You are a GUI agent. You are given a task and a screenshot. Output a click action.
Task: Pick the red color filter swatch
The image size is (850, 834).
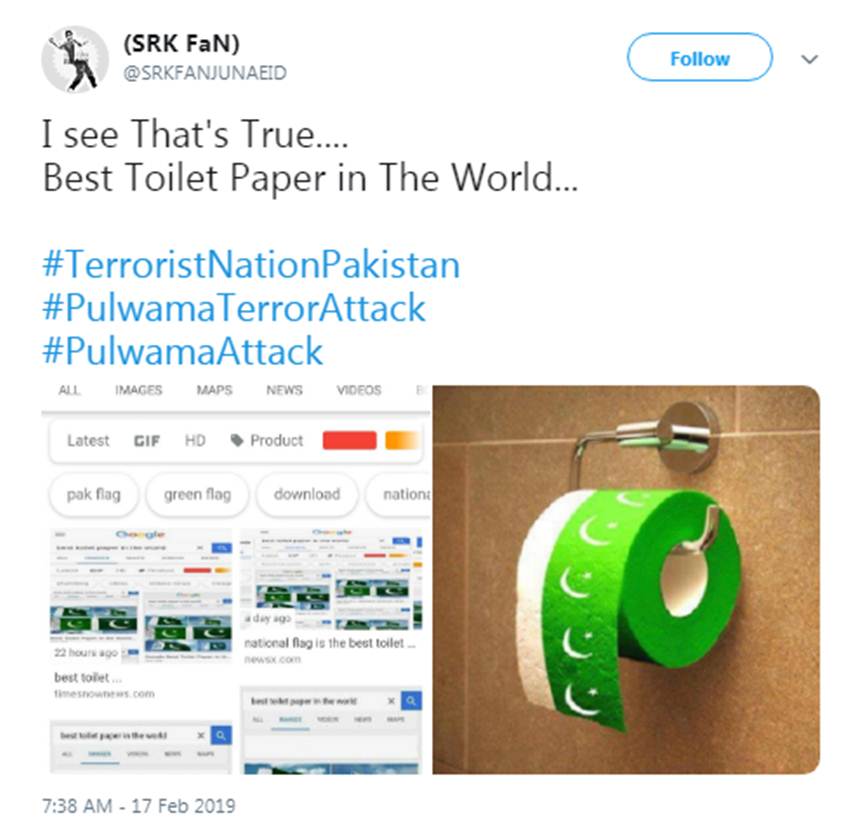[349, 440]
